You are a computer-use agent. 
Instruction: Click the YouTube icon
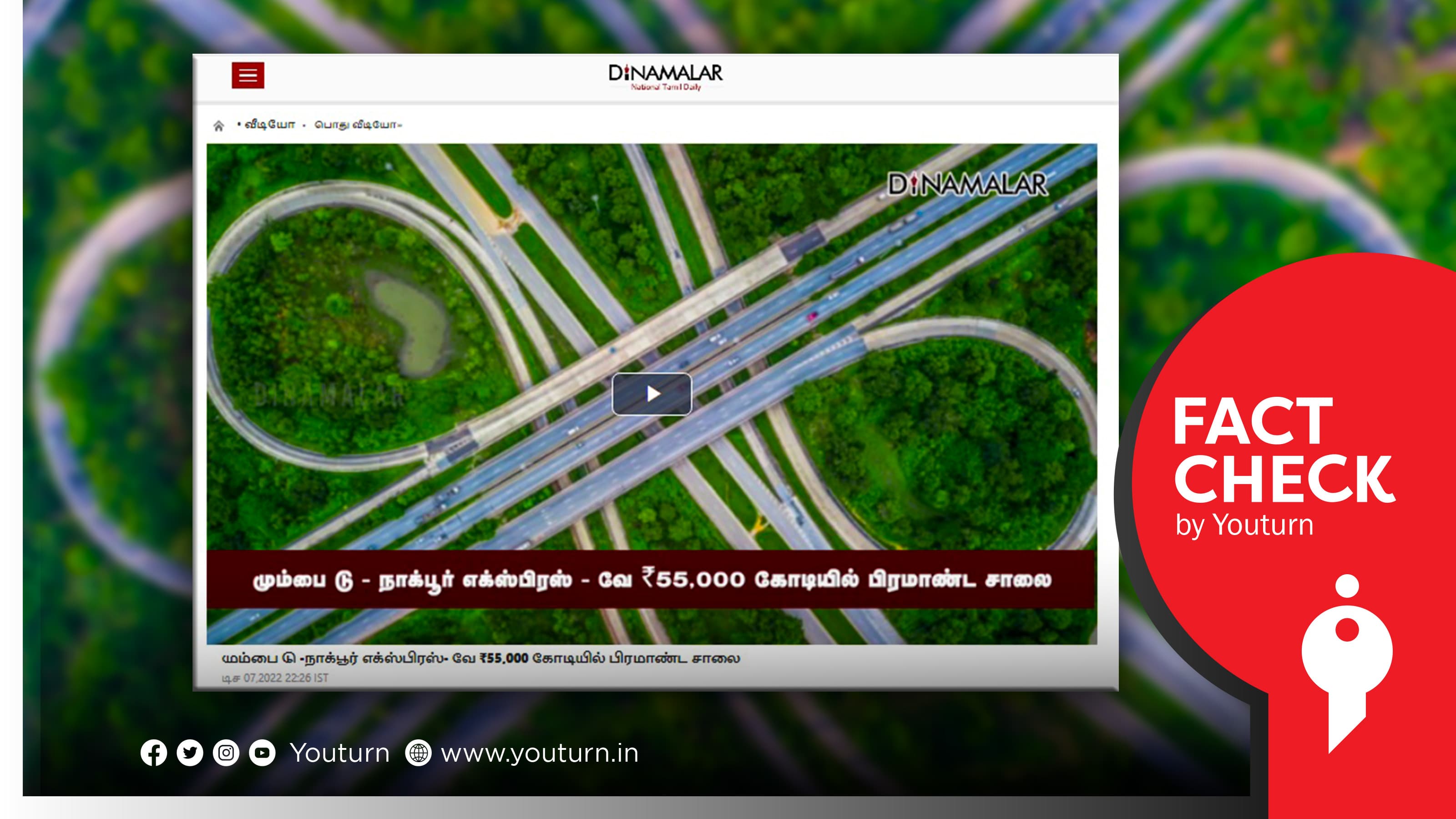pyautogui.click(x=262, y=753)
